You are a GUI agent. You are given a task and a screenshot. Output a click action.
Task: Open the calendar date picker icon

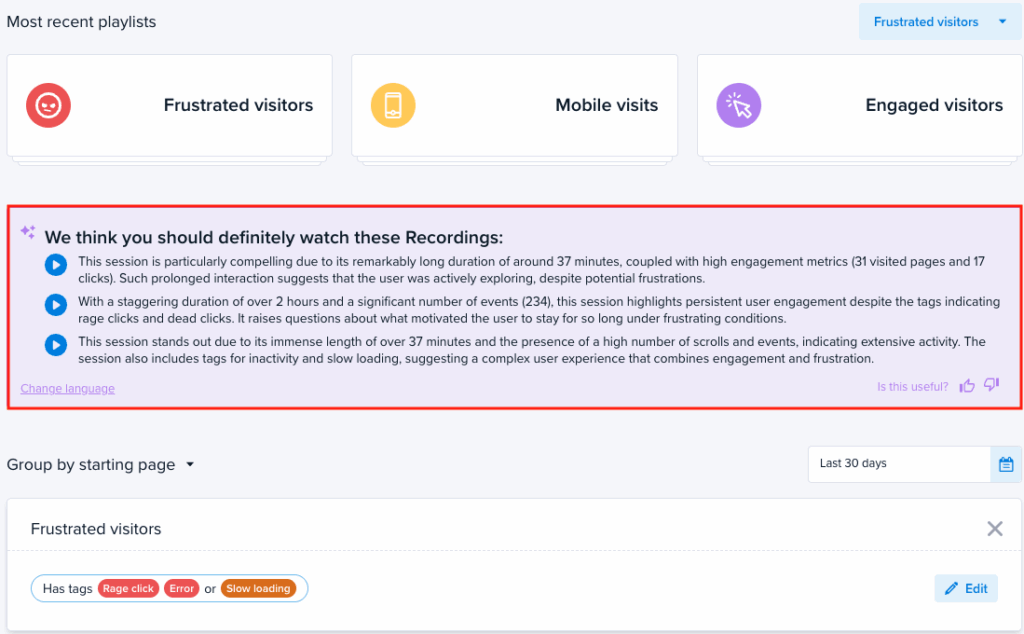click(1006, 464)
